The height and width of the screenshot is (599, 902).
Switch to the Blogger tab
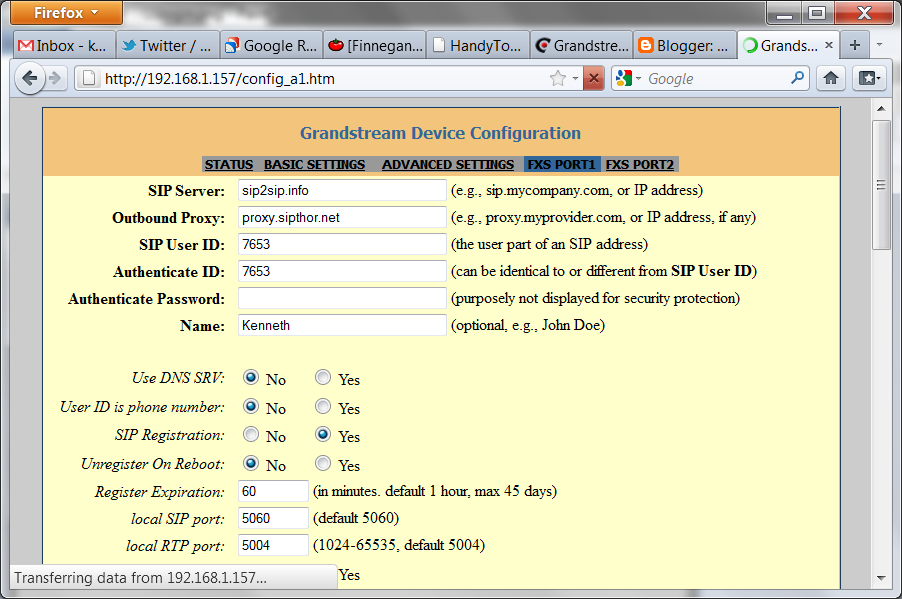685,45
